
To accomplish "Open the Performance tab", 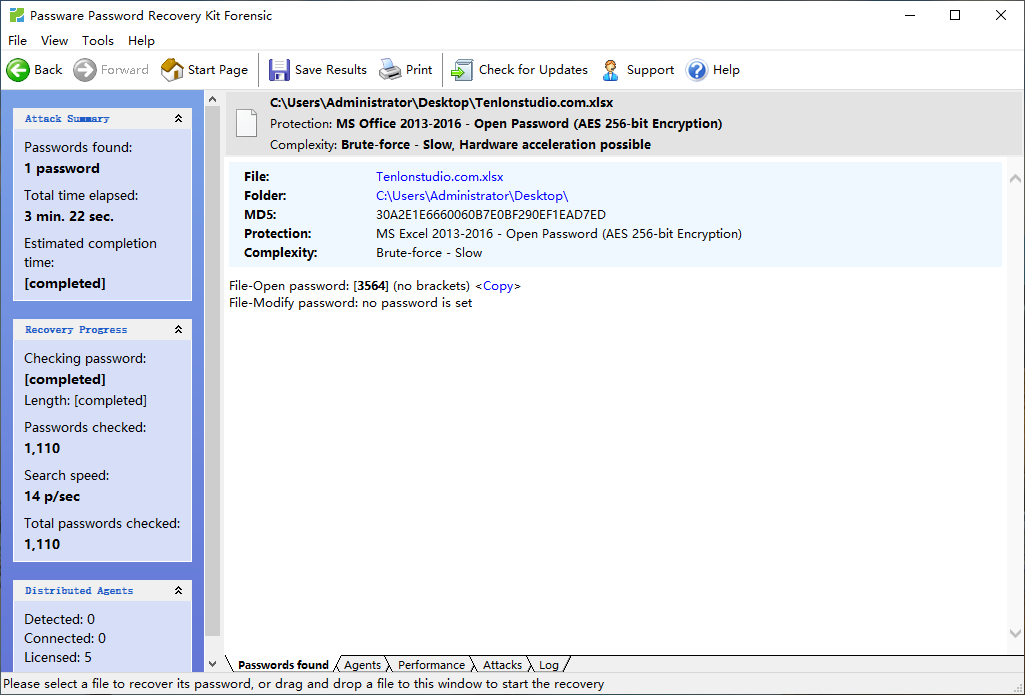I will 431,665.
